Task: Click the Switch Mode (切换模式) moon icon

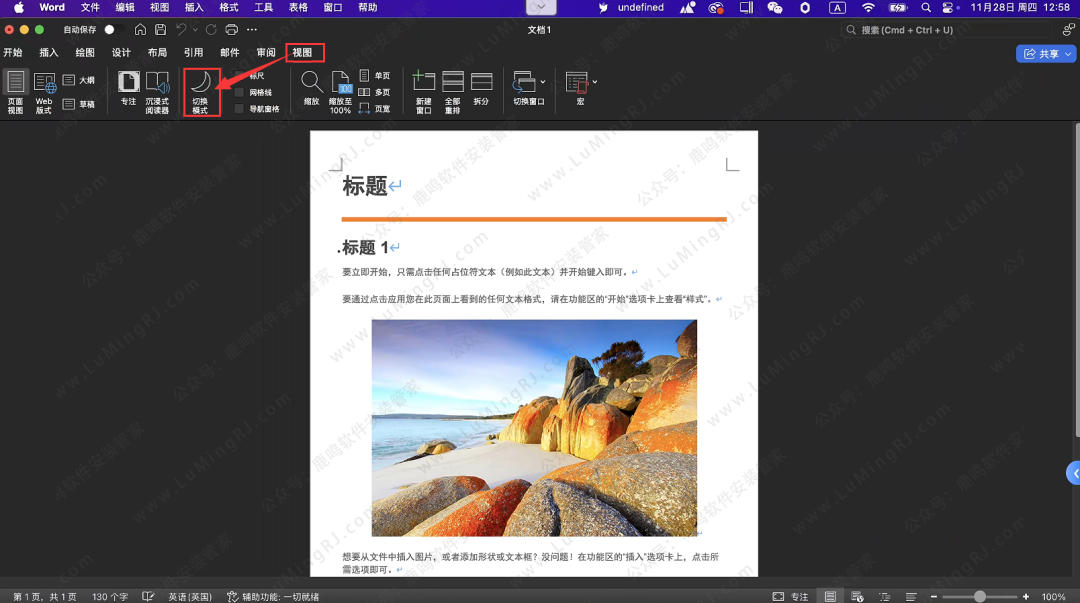Action: (200, 82)
